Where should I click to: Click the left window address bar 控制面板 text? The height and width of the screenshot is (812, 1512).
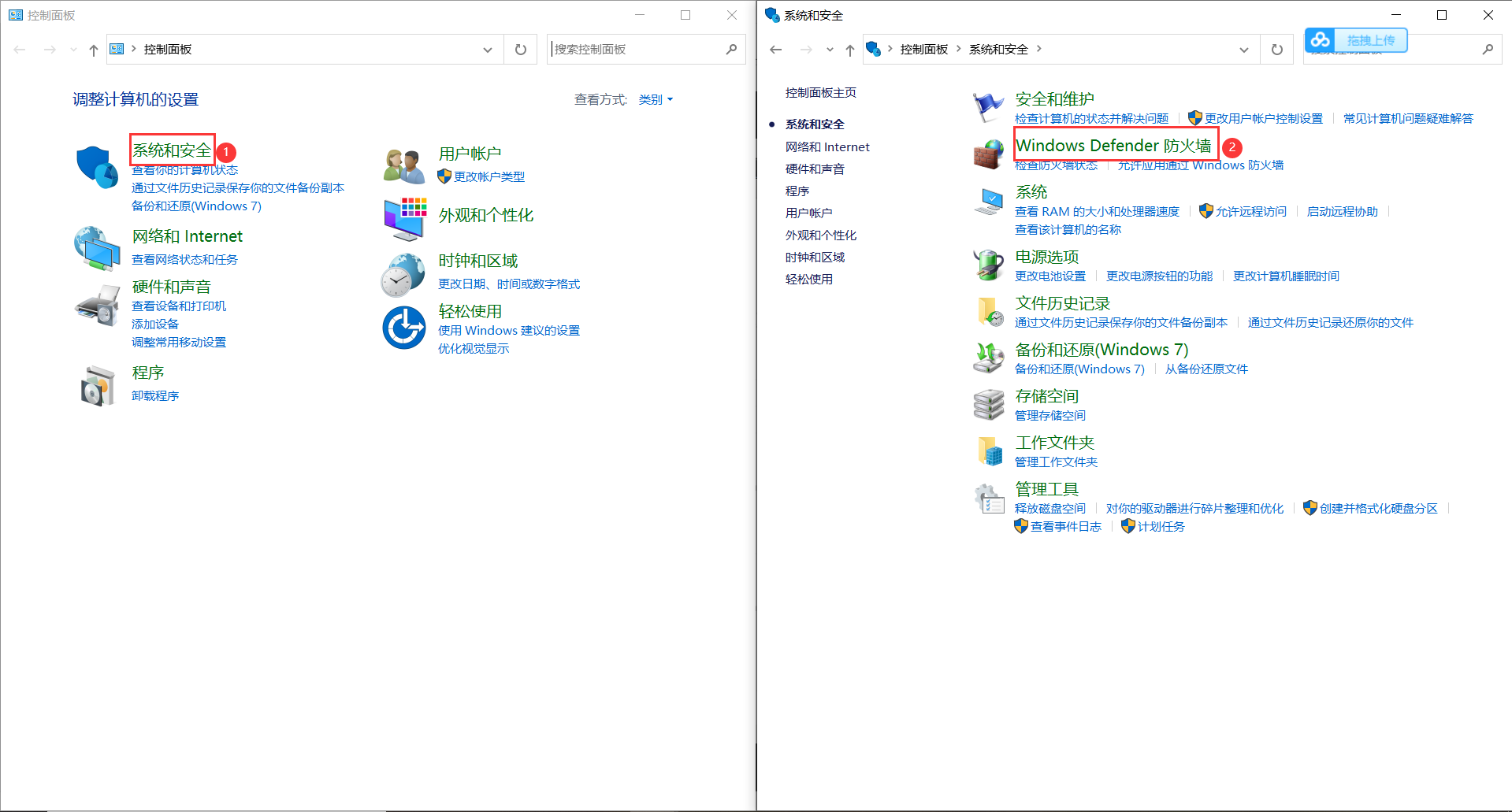coord(168,50)
